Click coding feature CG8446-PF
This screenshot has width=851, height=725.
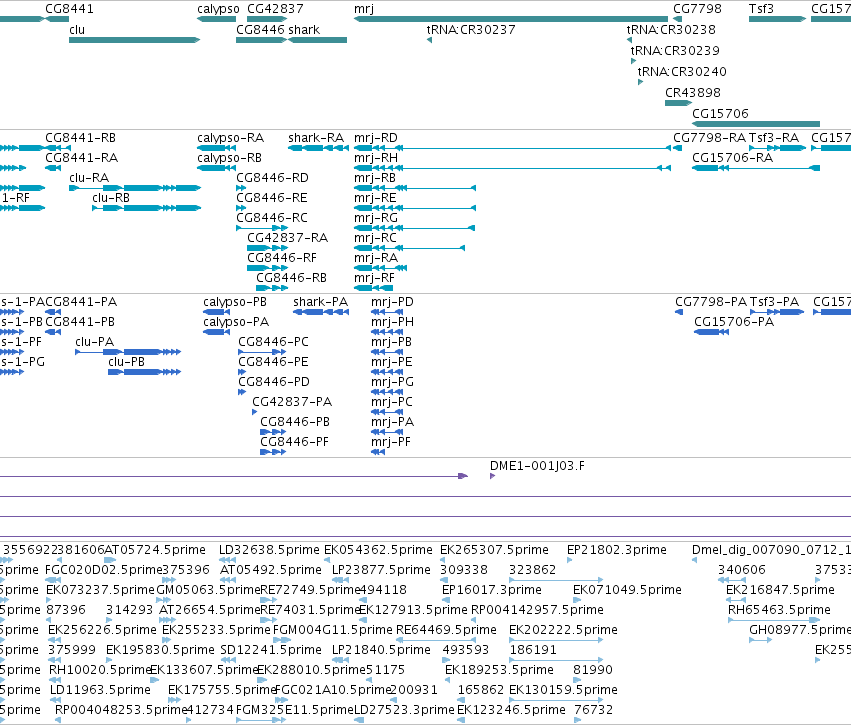coord(272,452)
